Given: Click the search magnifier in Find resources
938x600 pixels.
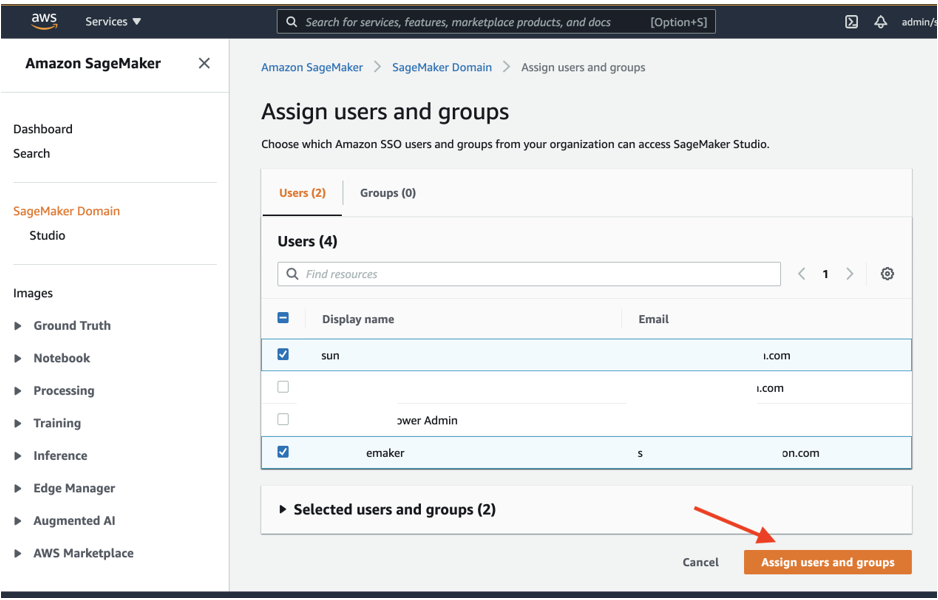Looking at the screenshot, I should 293,274.
